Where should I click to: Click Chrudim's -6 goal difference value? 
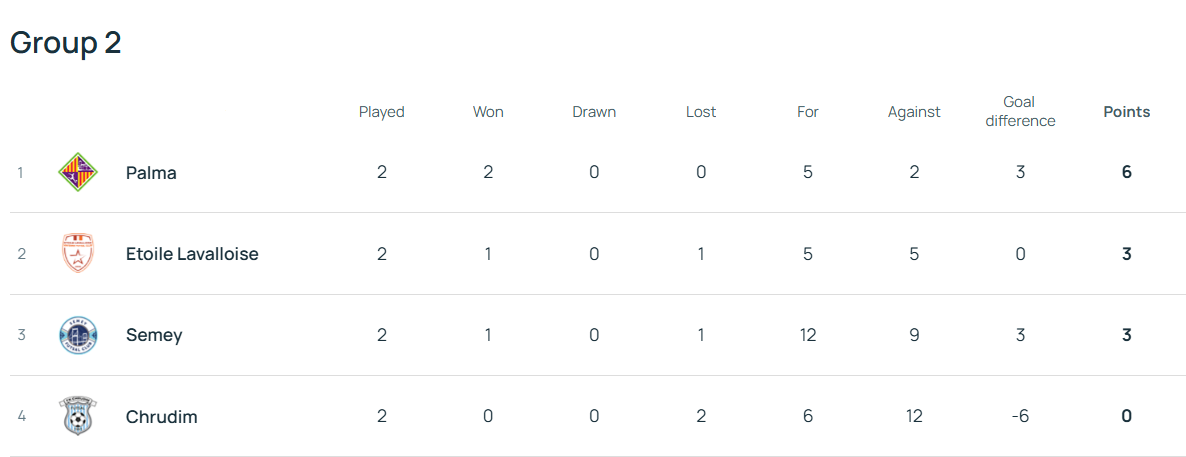[x=1020, y=417]
